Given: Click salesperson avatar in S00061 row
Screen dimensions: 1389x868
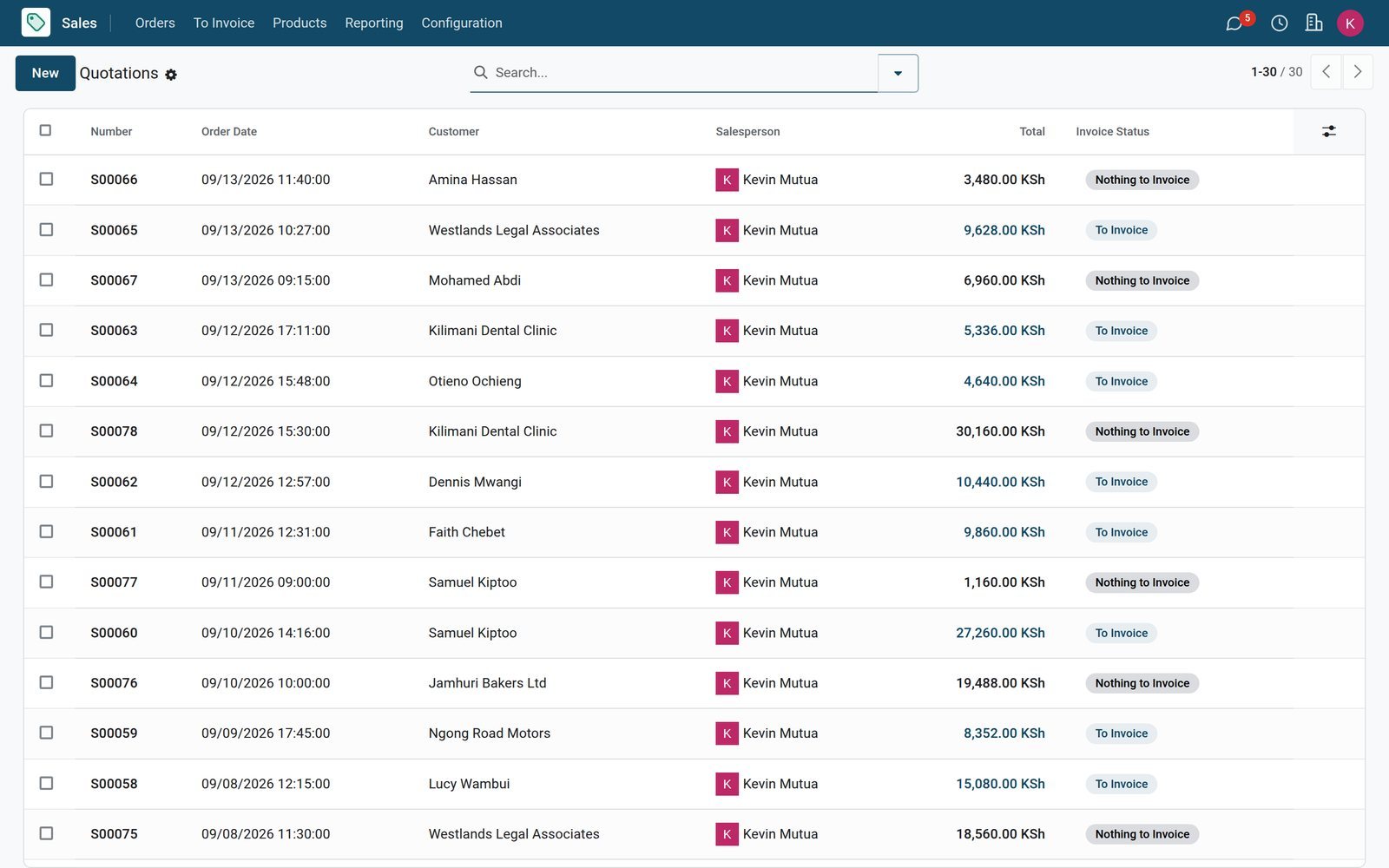Looking at the screenshot, I should (x=727, y=532).
